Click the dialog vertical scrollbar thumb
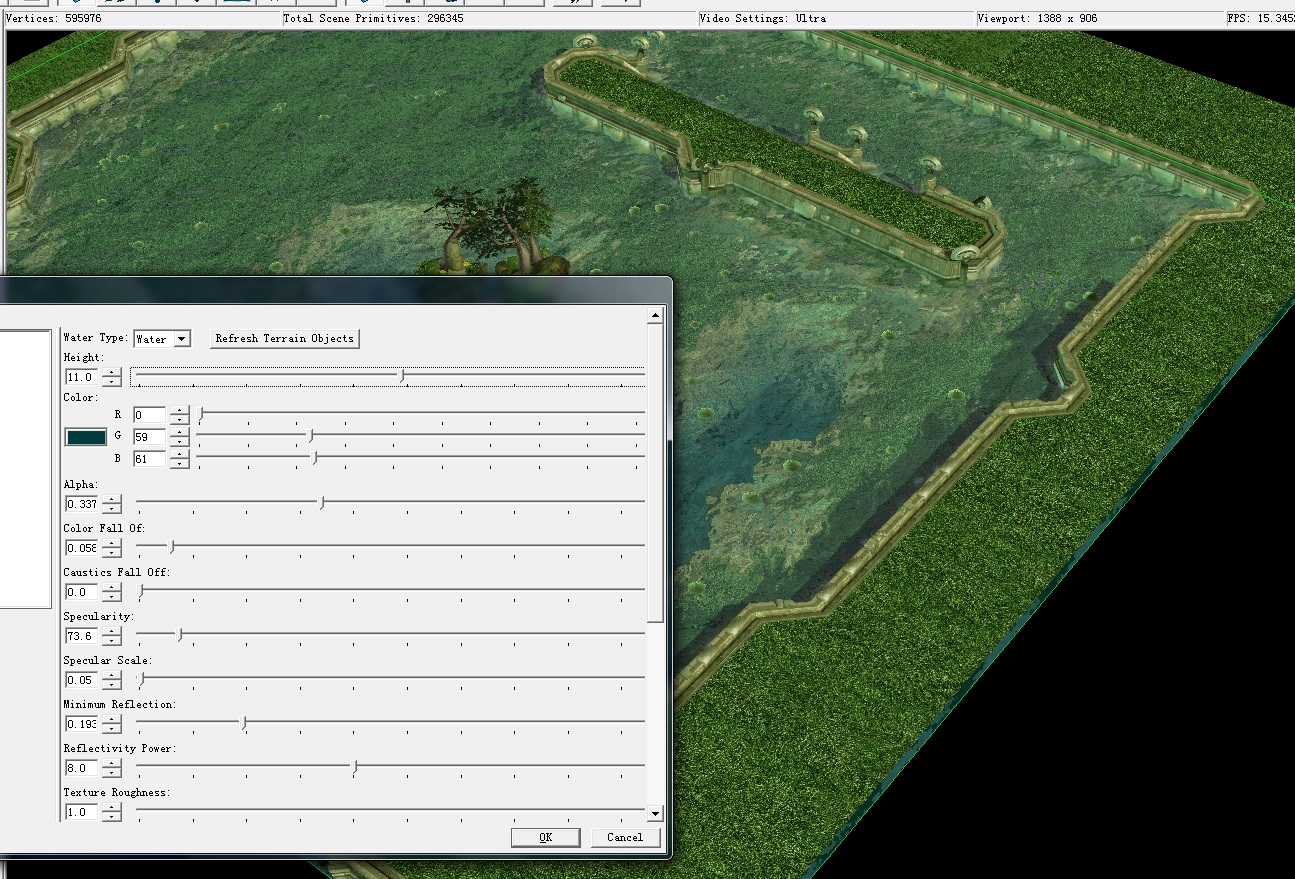1295x879 pixels. pos(655,473)
